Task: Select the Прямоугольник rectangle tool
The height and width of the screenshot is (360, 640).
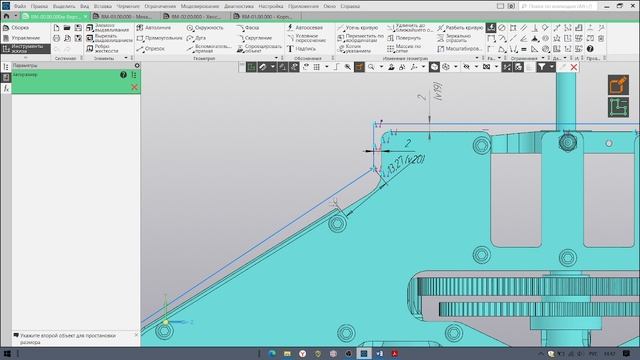Action: pos(159,38)
